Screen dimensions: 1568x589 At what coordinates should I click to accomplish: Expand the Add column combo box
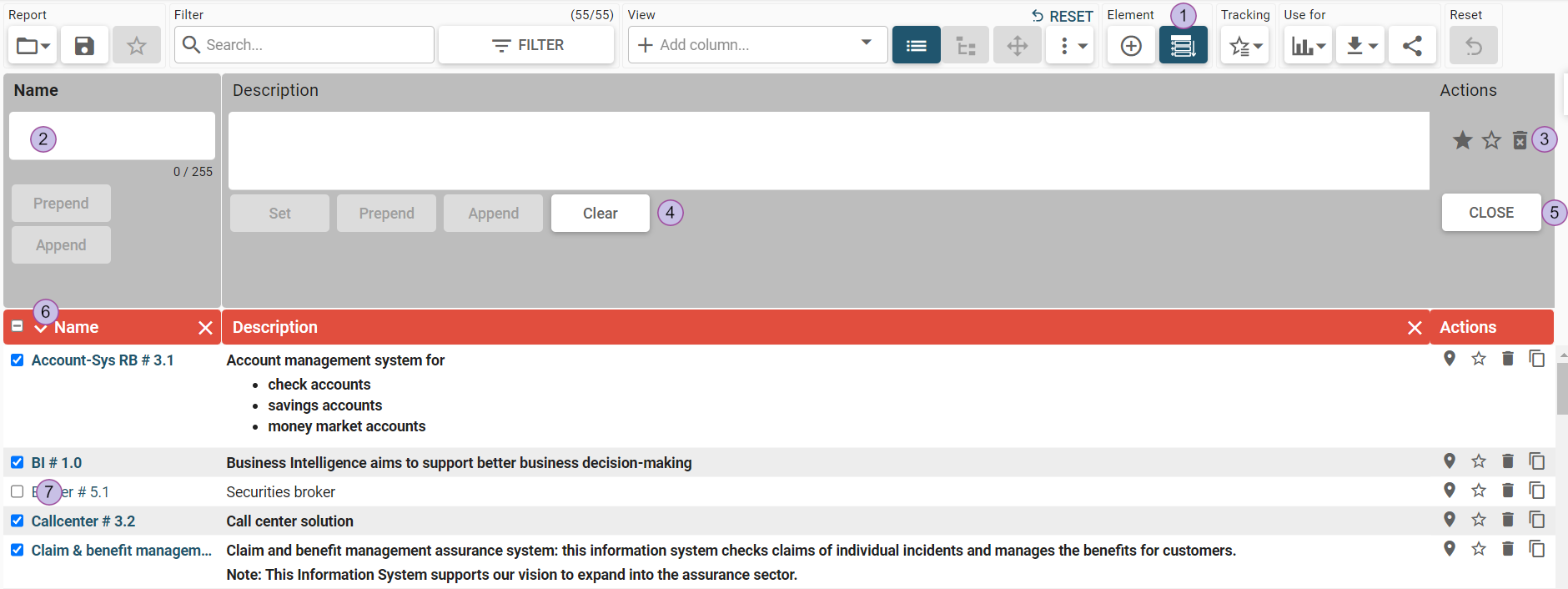(867, 43)
